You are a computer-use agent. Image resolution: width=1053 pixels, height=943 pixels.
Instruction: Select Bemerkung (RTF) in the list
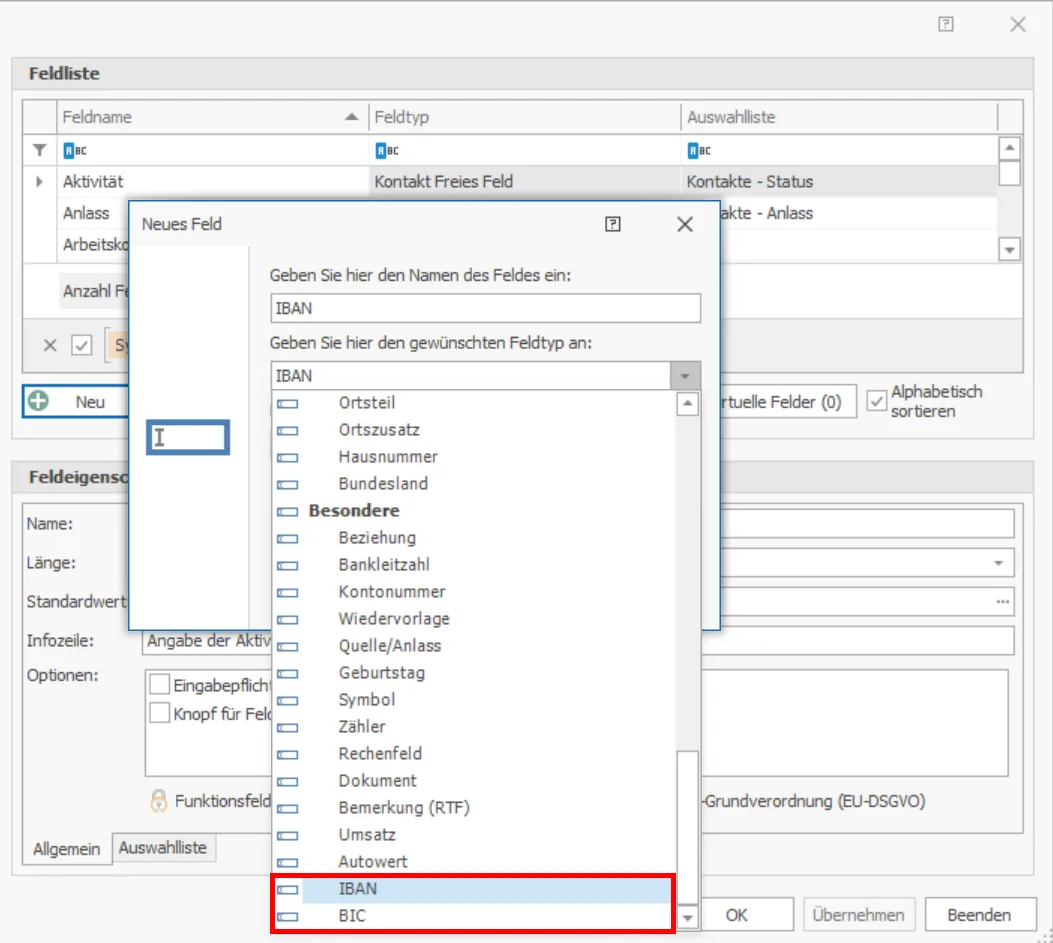[474, 807]
